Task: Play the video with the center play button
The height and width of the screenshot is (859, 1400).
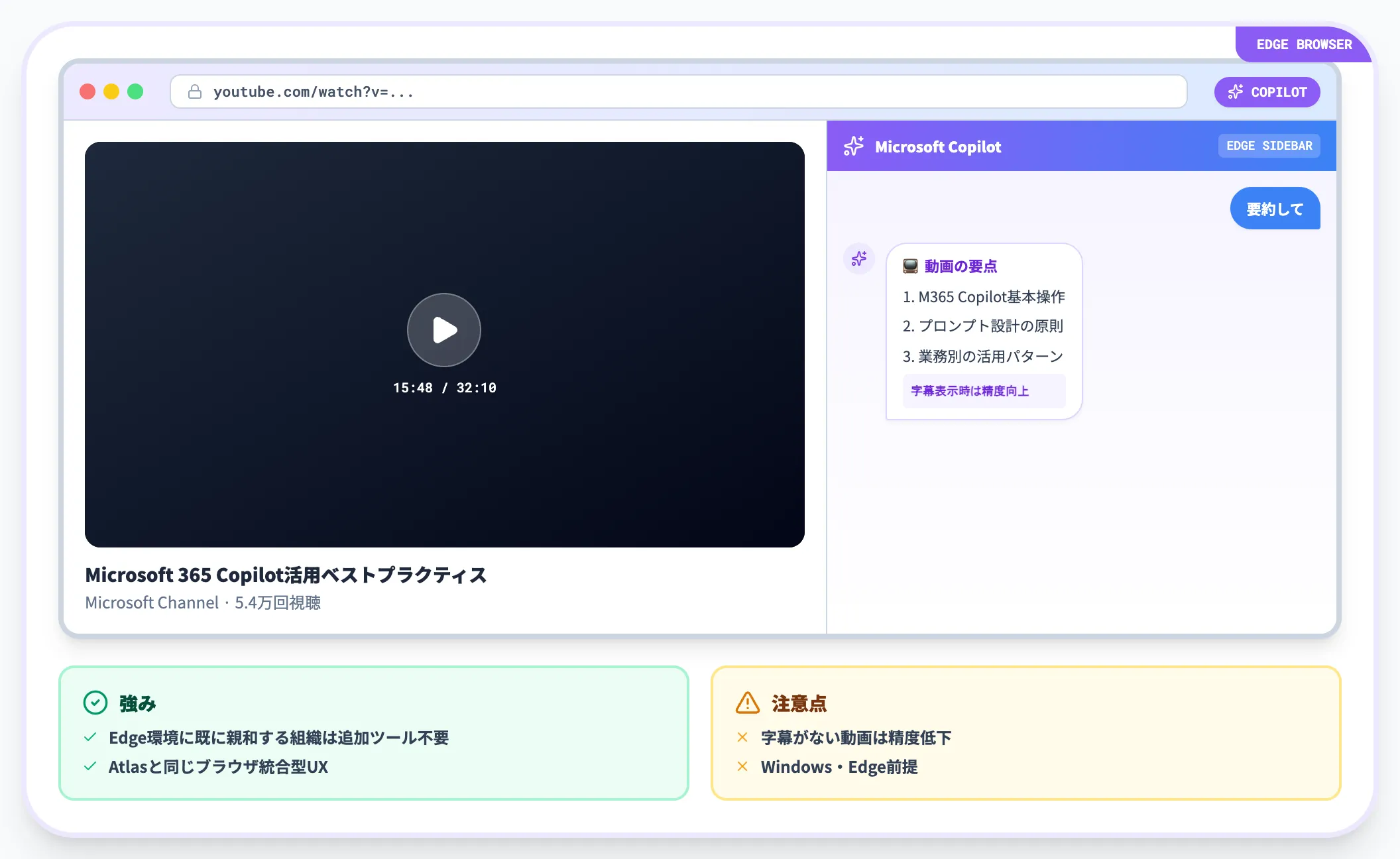Action: 443,329
